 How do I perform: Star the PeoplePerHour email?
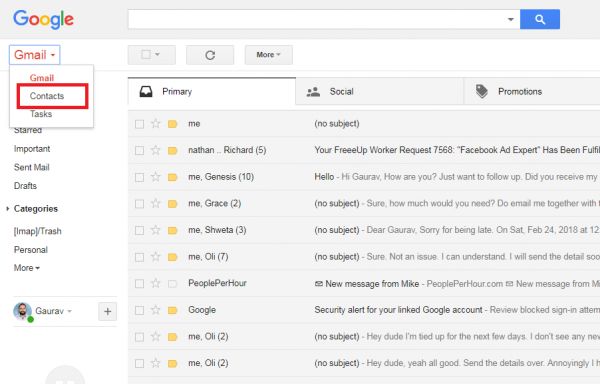tap(155, 283)
